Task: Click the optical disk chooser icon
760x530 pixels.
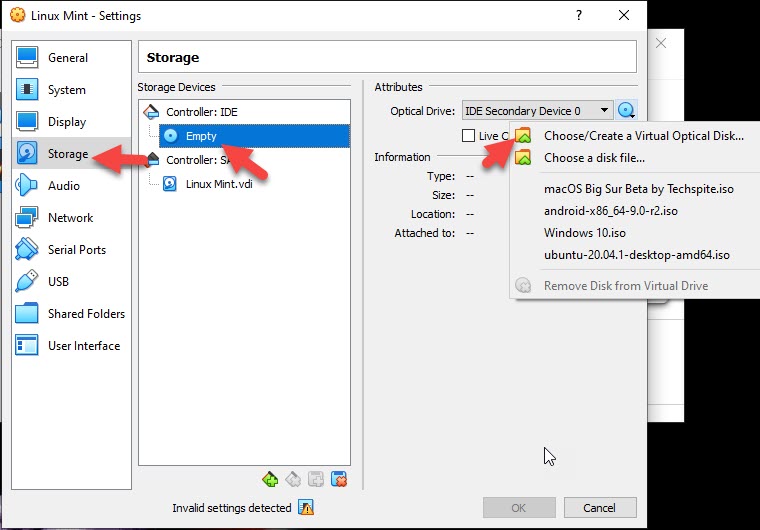Action: point(627,111)
